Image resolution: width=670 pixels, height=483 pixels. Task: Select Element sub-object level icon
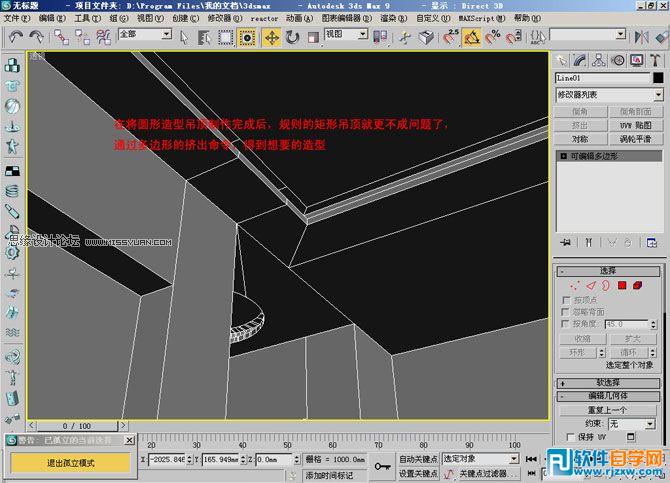tap(637, 285)
